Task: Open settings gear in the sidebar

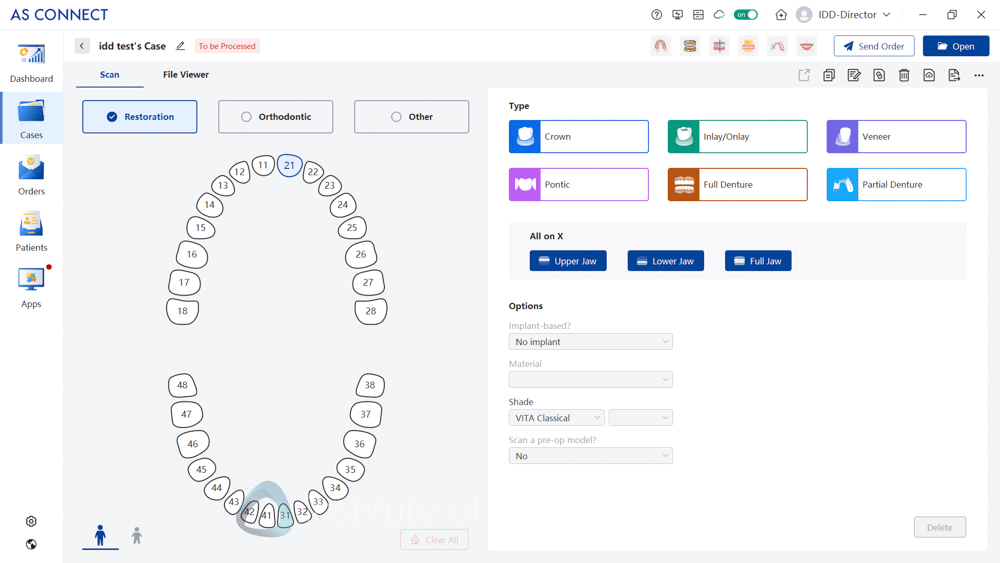Action: [x=31, y=521]
